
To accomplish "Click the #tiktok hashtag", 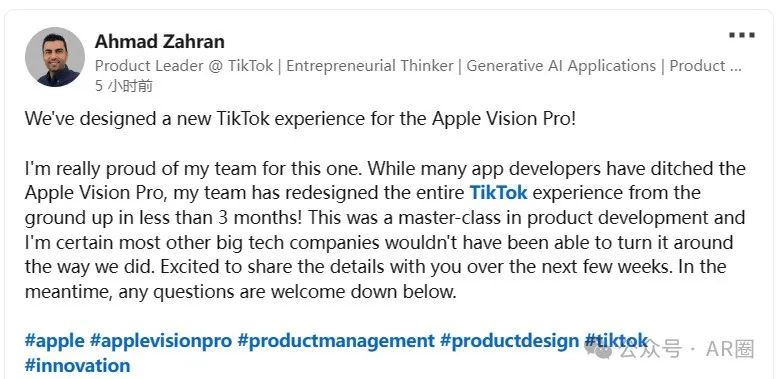I will coord(616,341).
